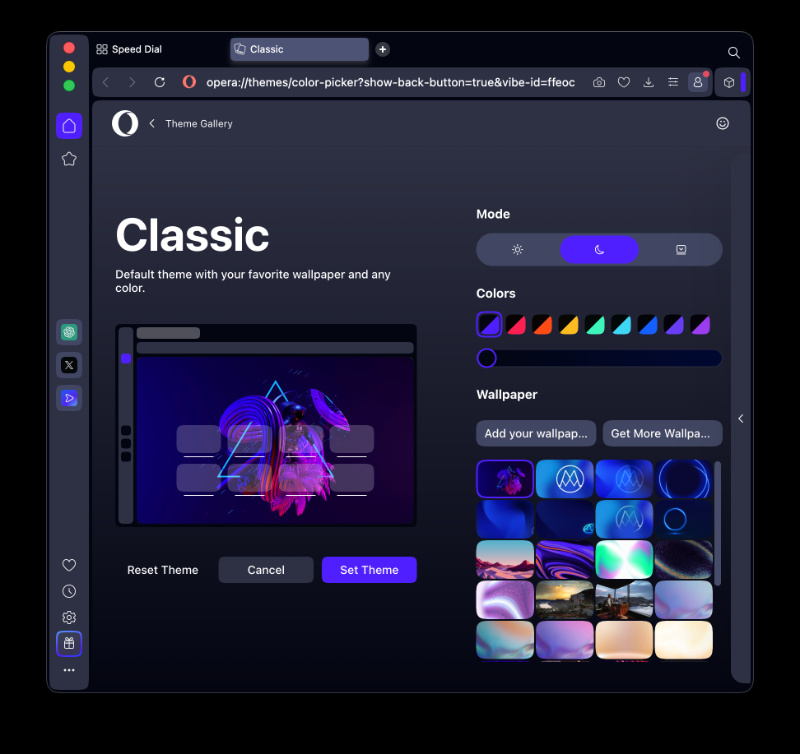This screenshot has width=800, height=754.
Task: Open Bookmarks star icon in sidebar
Action: point(69,159)
